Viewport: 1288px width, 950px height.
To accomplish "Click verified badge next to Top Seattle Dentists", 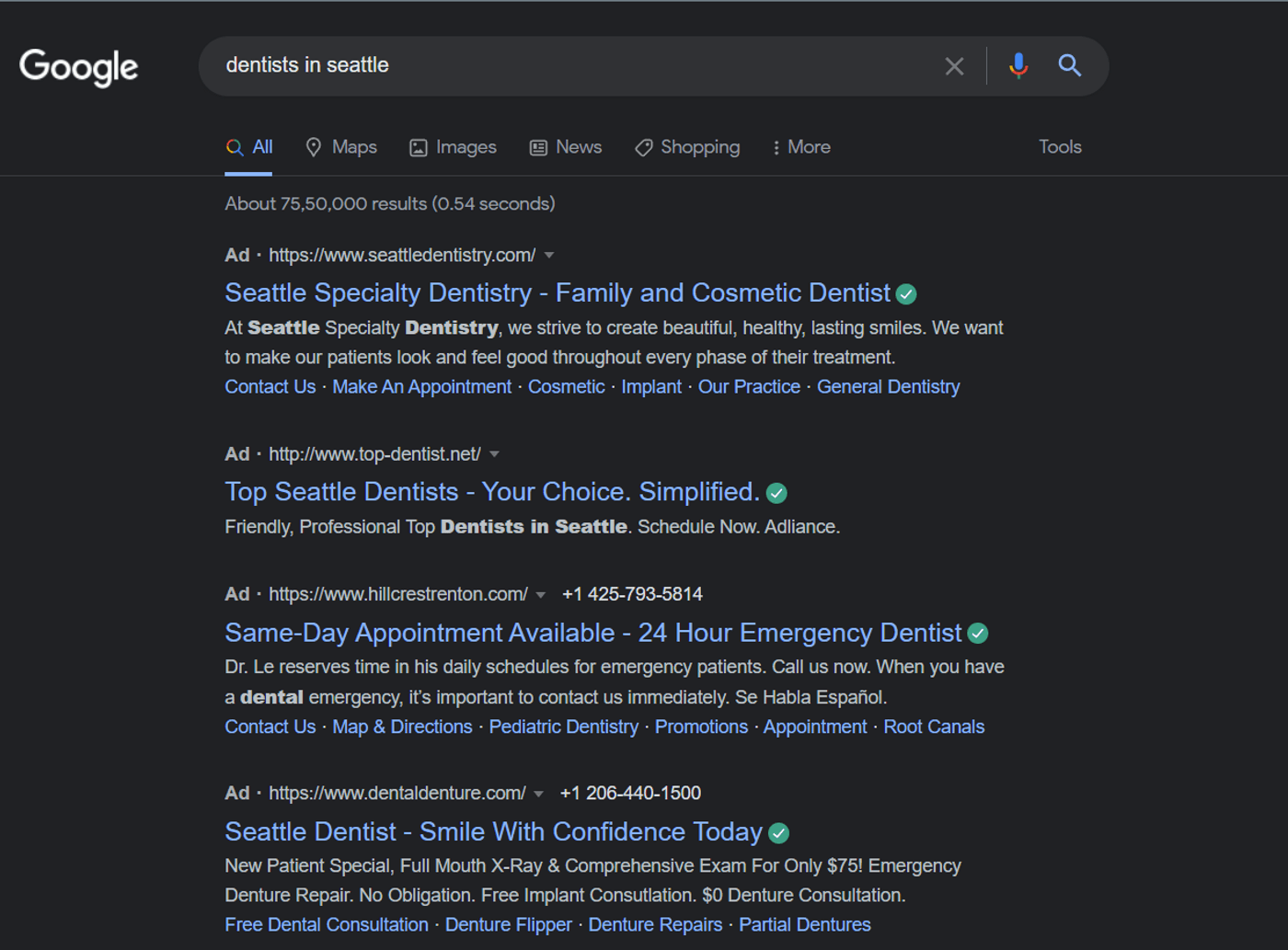I will [x=776, y=494].
